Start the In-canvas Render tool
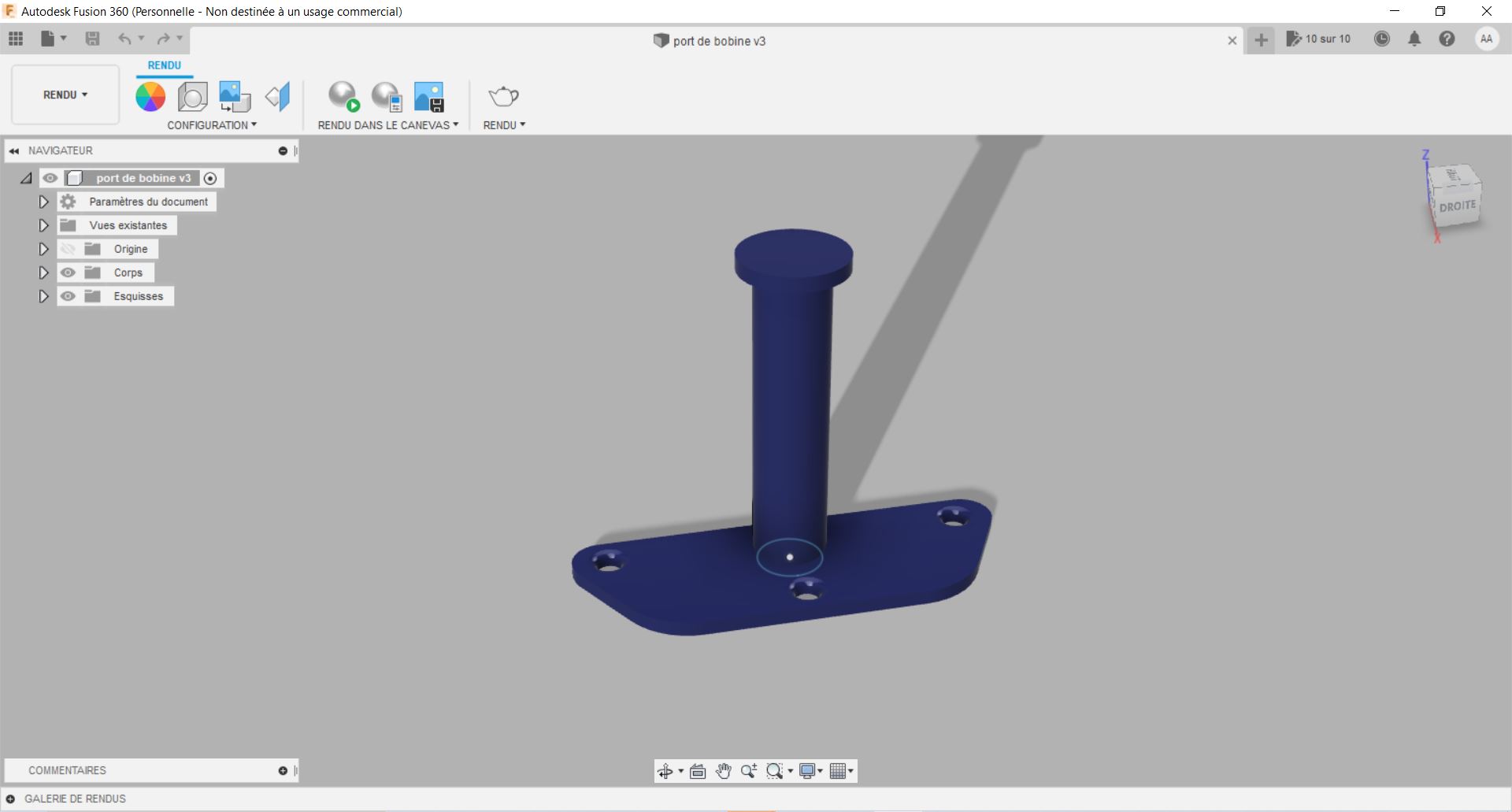 tap(343, 97)
